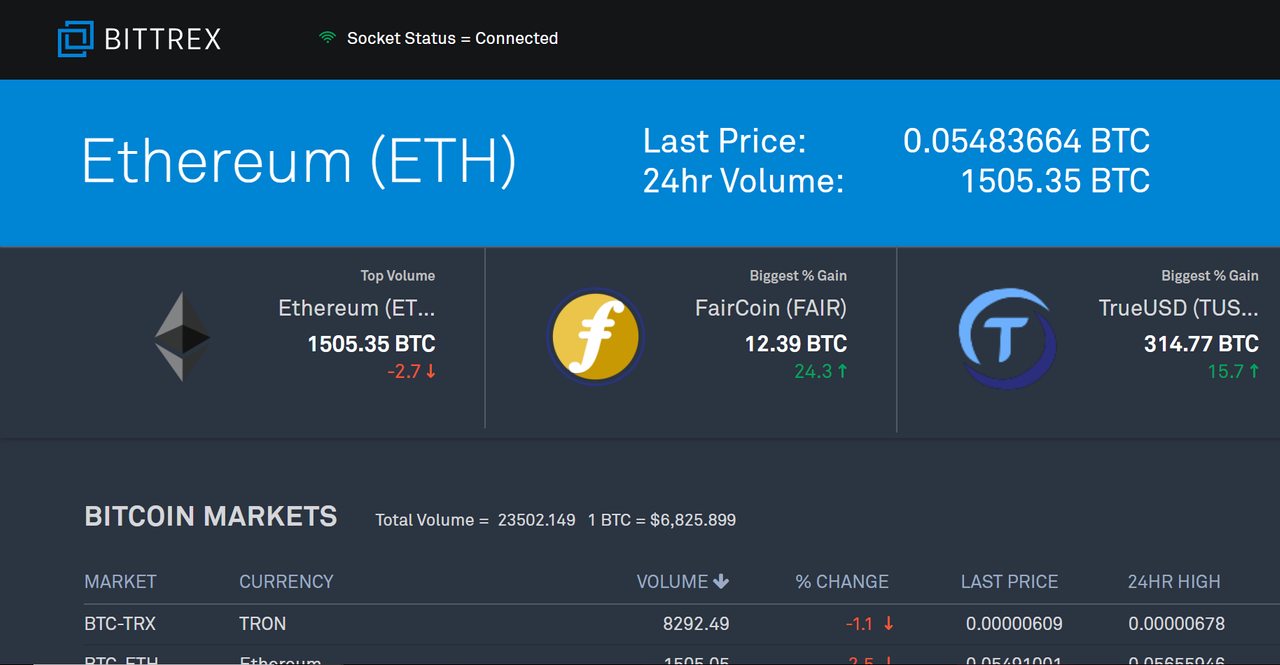Click the 1 BTC = $6,825.899 rate
The height and width of the screenshot is (665, 1280).
pyautogui.click(x=662, y=520)
